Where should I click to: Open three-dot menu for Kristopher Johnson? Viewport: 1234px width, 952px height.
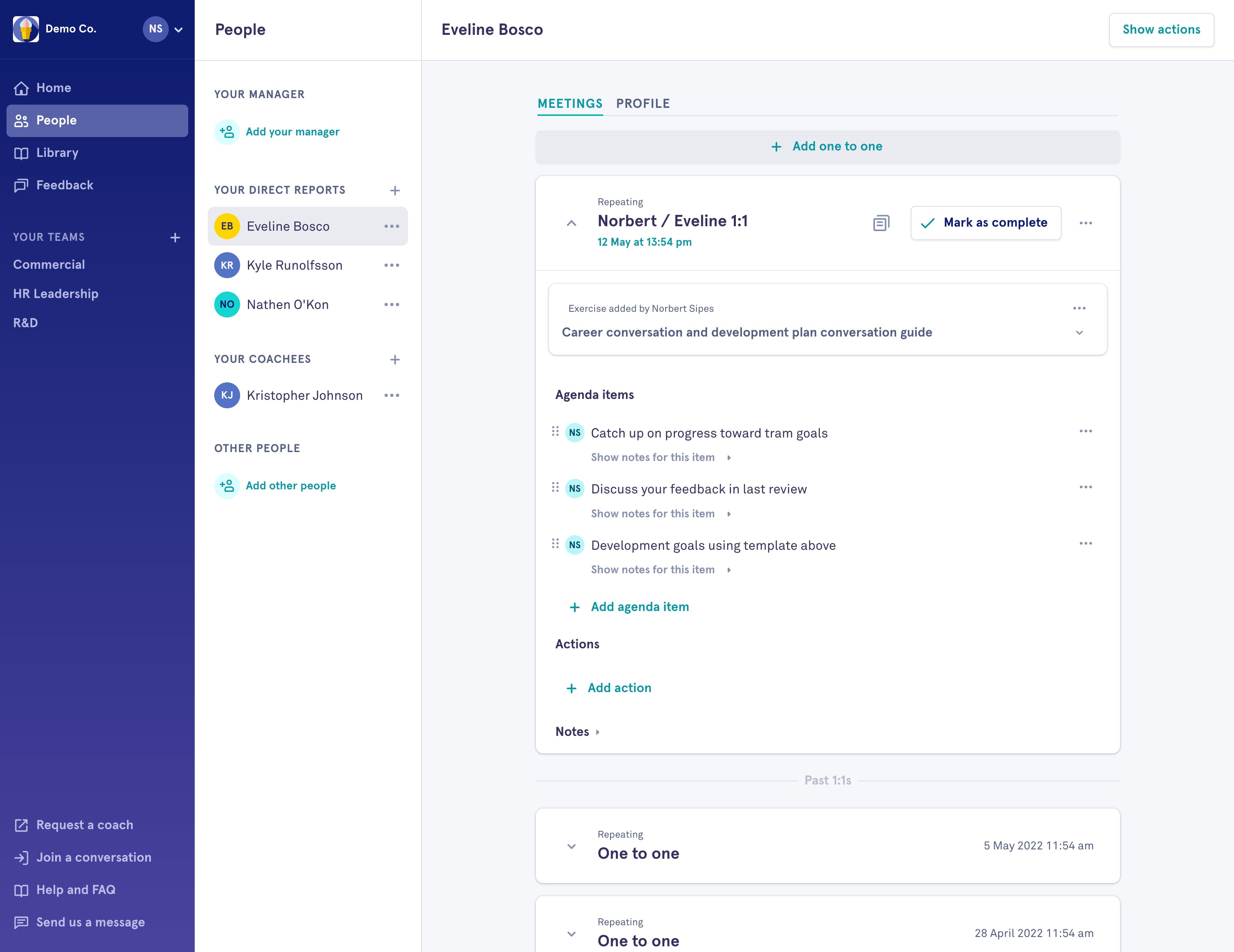(391, 395)
